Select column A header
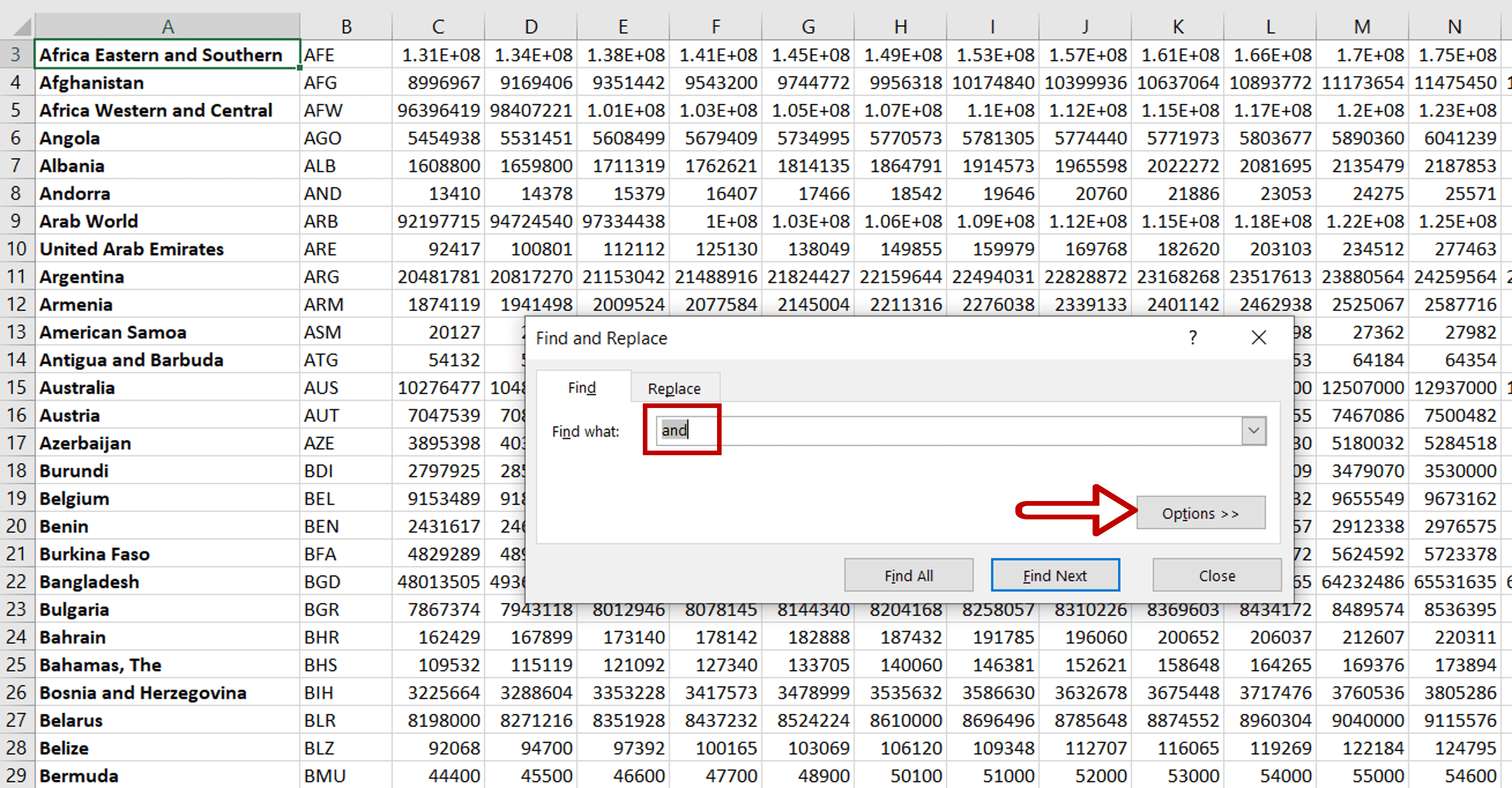The width and height of the screenshot is (1512, 788). [167, 27]
